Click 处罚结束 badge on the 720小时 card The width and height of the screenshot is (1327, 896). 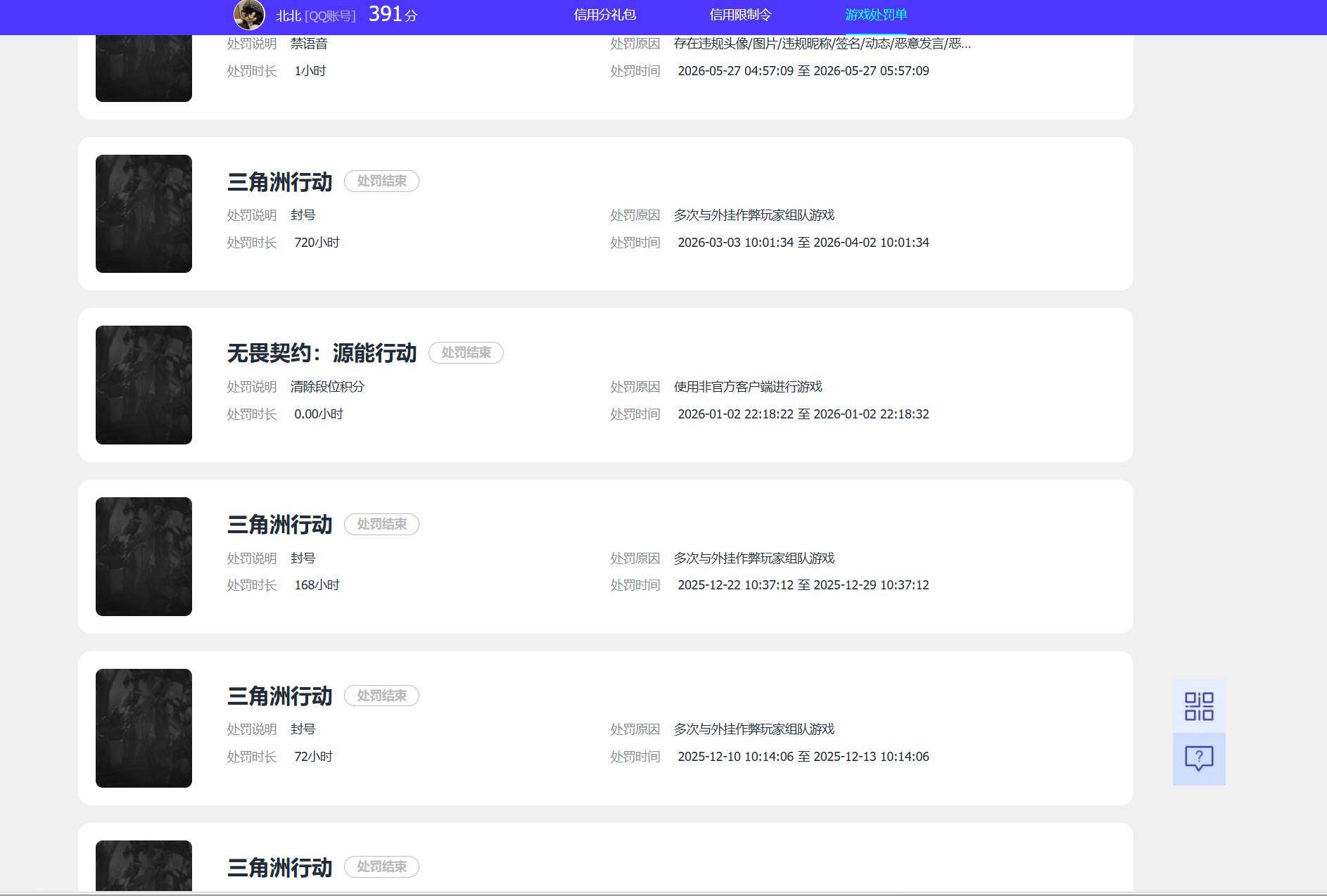click(x=381, y=181)
